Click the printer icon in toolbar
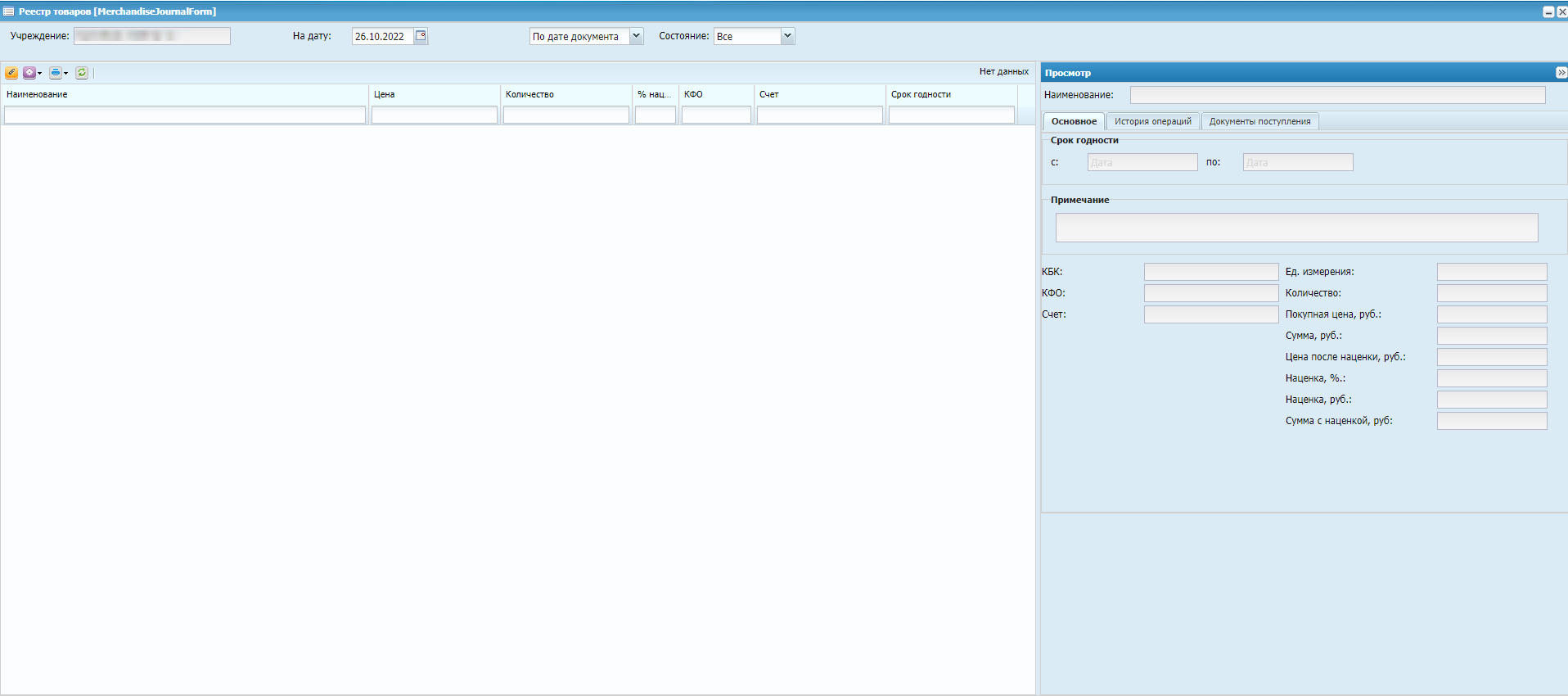The image size is (1568, 696). (x=56, y=73)
